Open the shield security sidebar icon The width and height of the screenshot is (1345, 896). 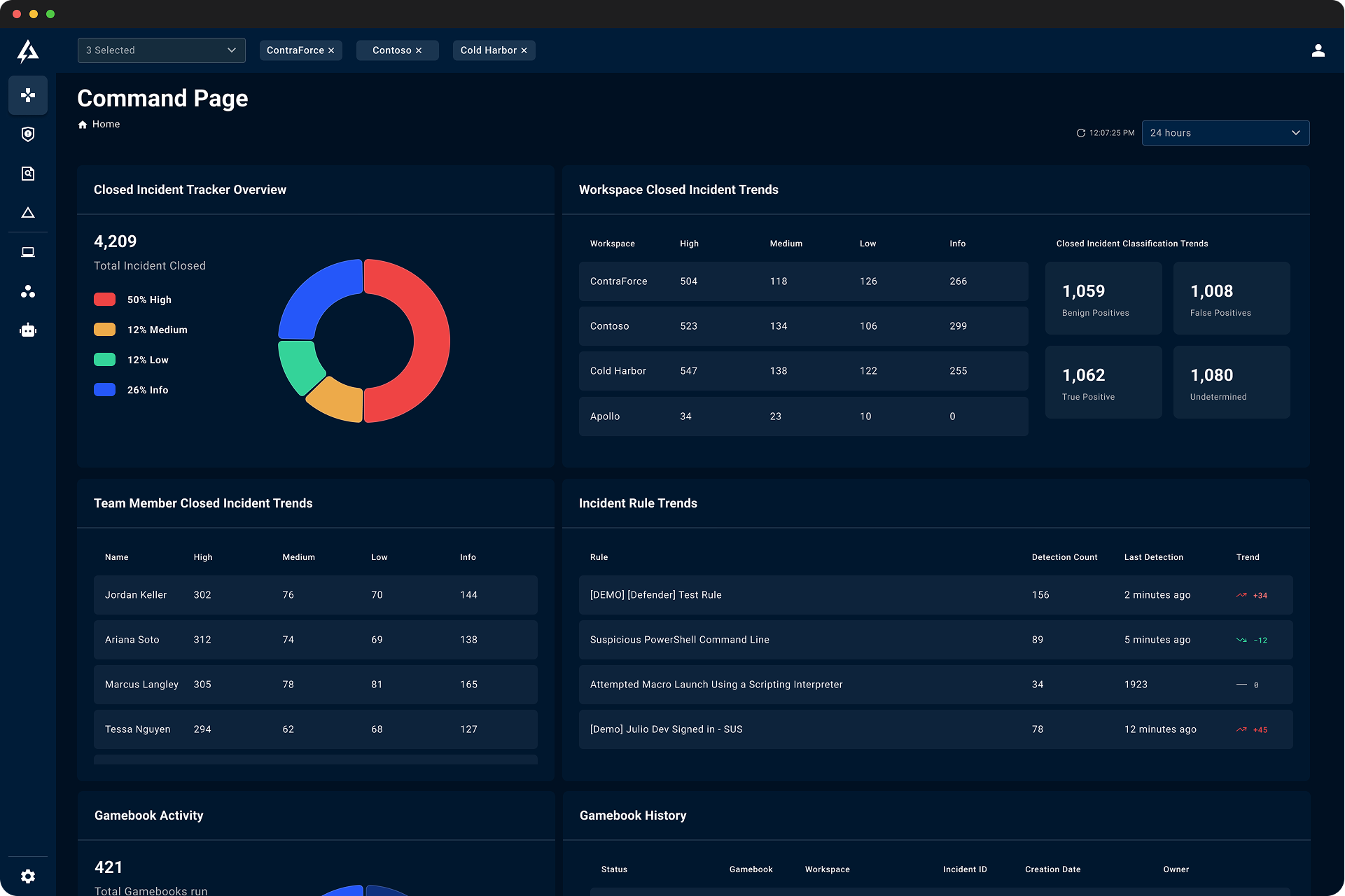coord(28,134)
